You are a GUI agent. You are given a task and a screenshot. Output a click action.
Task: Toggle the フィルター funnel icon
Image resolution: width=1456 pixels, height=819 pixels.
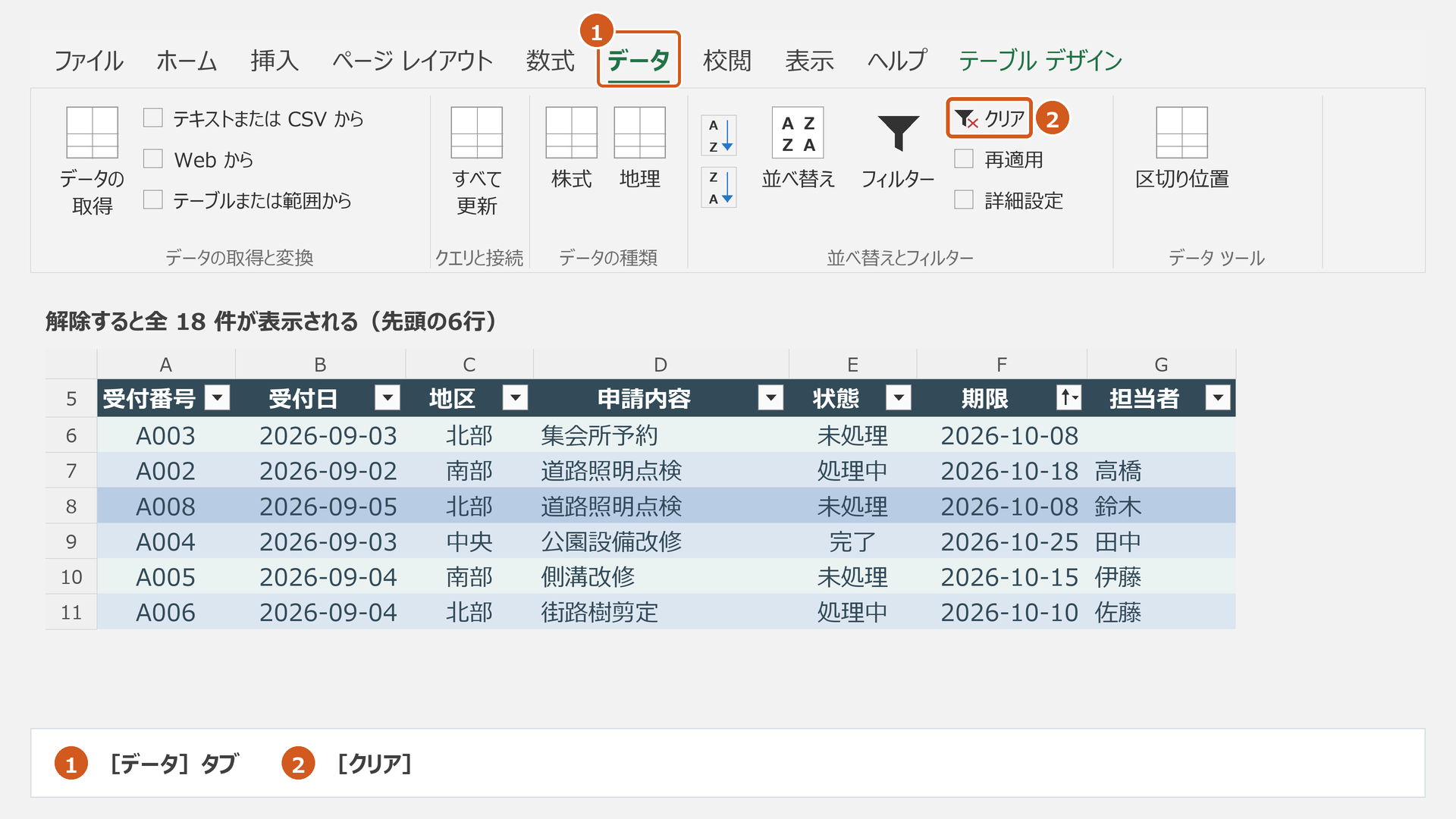point(898,133)
